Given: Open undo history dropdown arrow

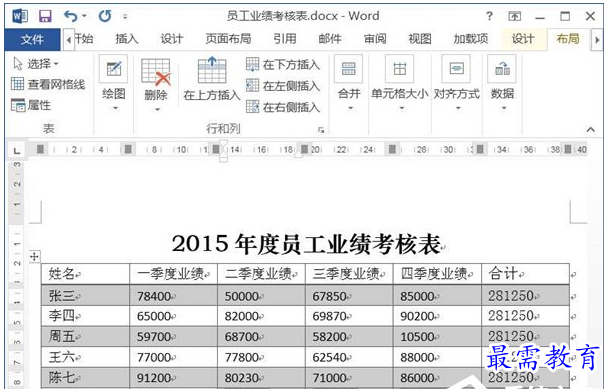Looking at the screenshot, I should click(84, 16).
